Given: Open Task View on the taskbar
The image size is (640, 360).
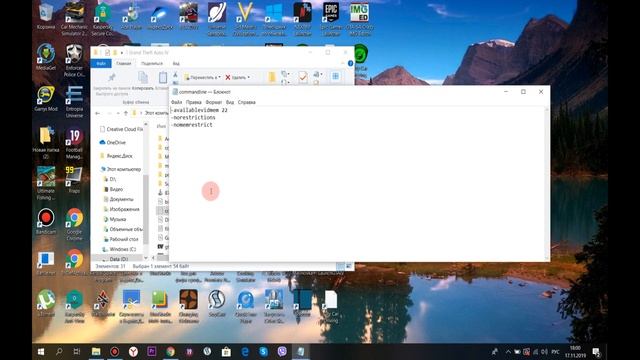Looking at the screenshot, I should tap(77, 351).
